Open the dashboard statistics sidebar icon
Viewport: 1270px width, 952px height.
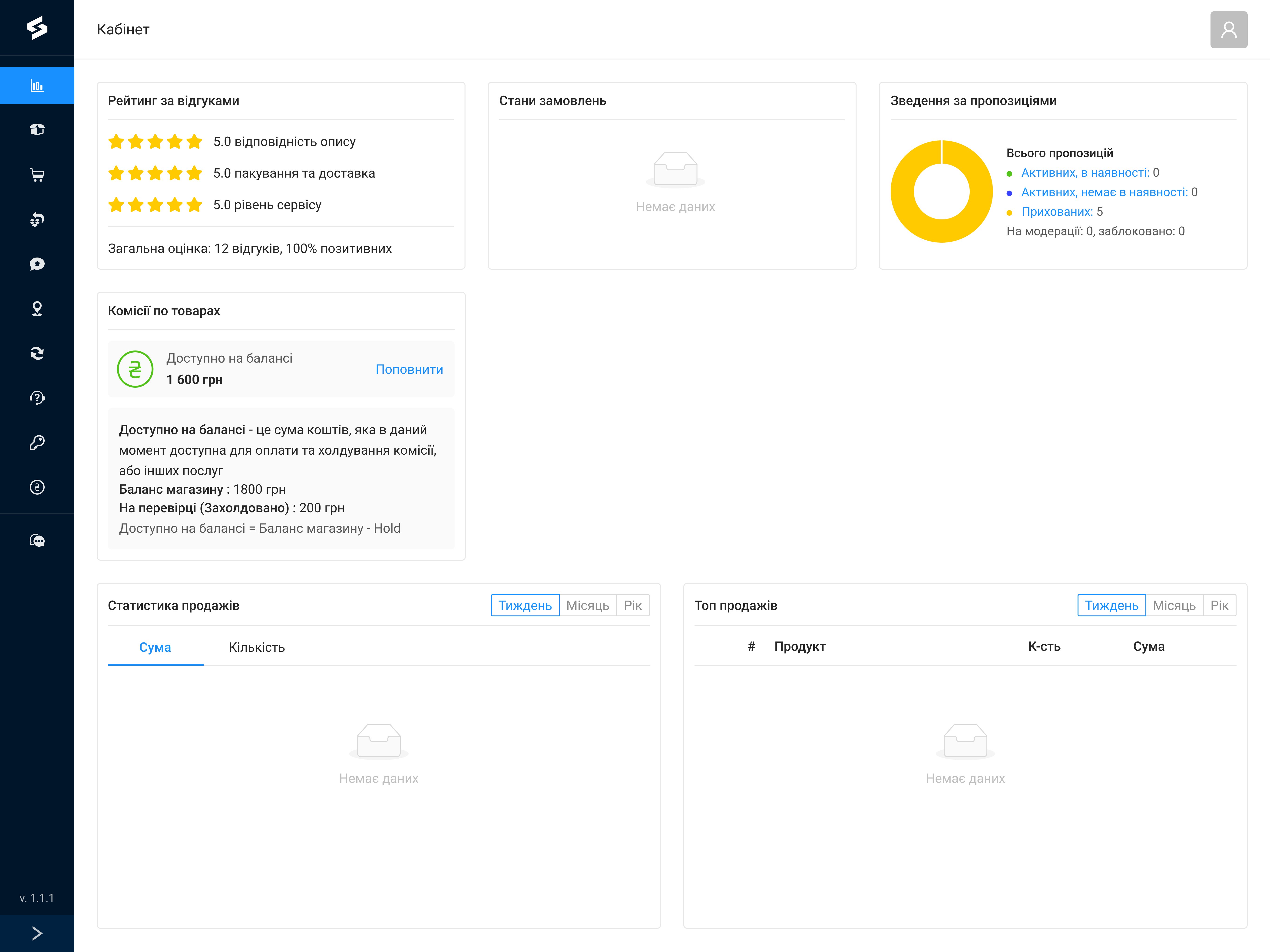click(37, 86)
